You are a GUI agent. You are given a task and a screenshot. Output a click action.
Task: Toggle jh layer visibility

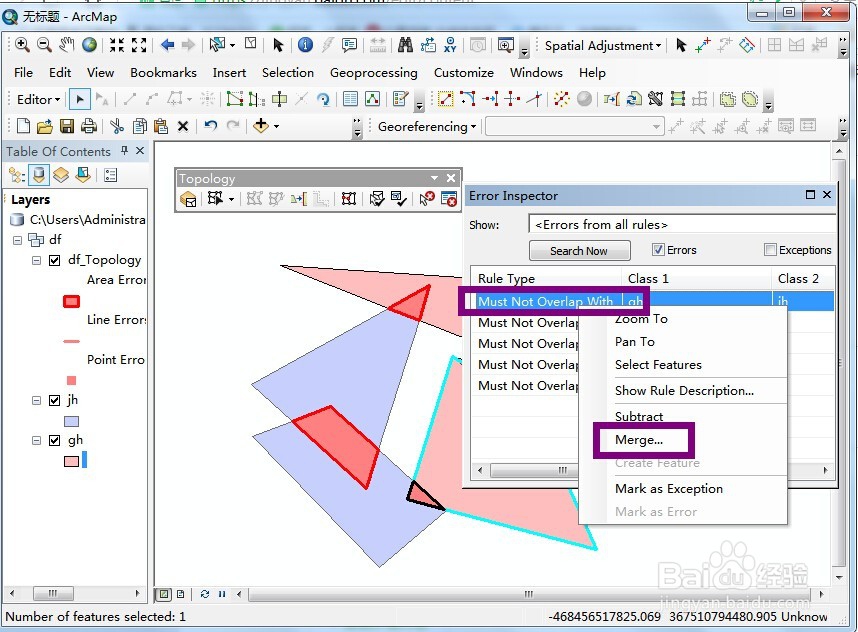54,400
